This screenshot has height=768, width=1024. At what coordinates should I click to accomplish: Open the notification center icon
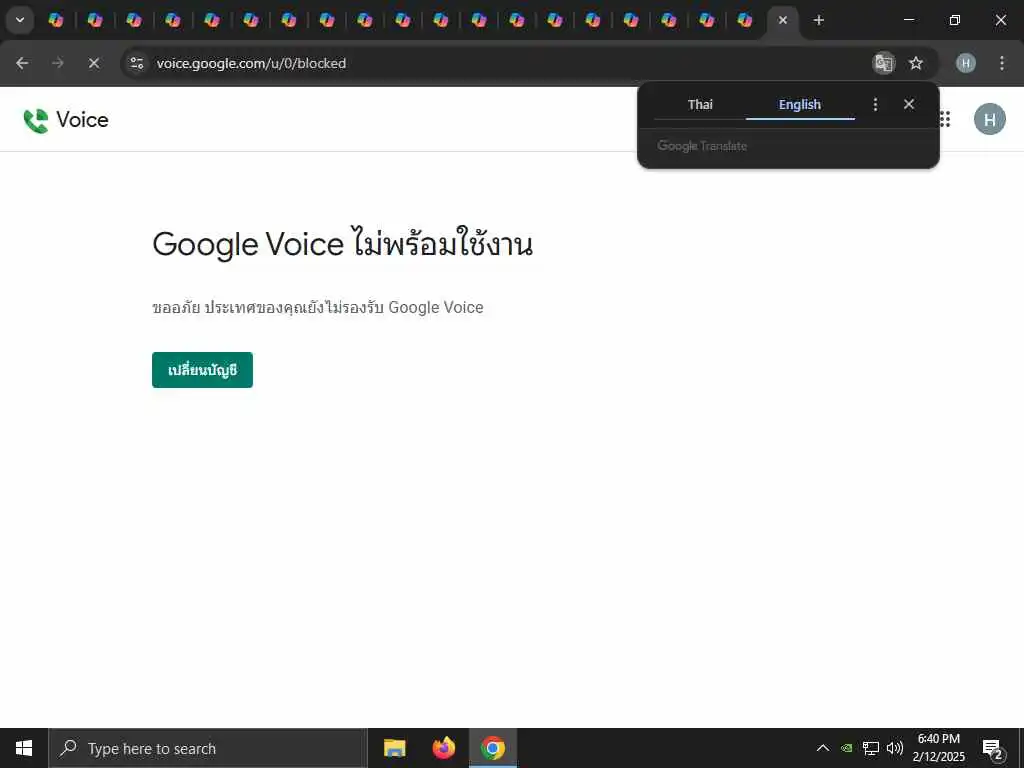993,748
